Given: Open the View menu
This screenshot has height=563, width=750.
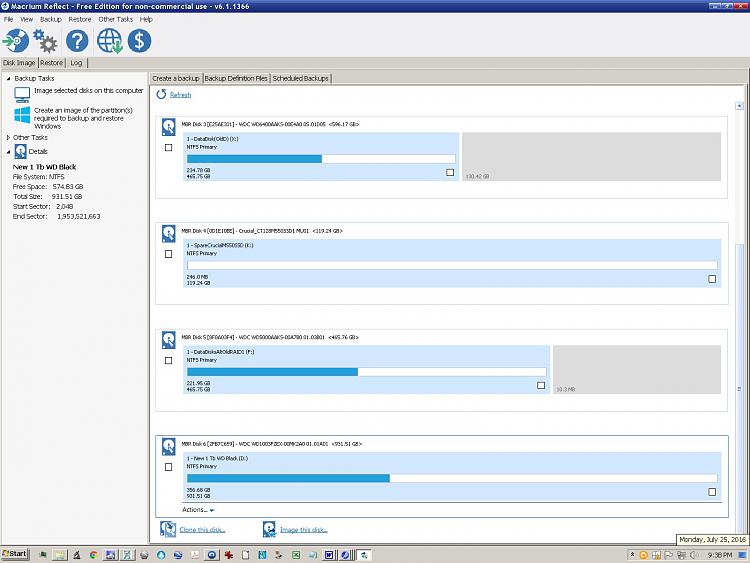Looking at the screenshot, I should [x=26, y=19].
